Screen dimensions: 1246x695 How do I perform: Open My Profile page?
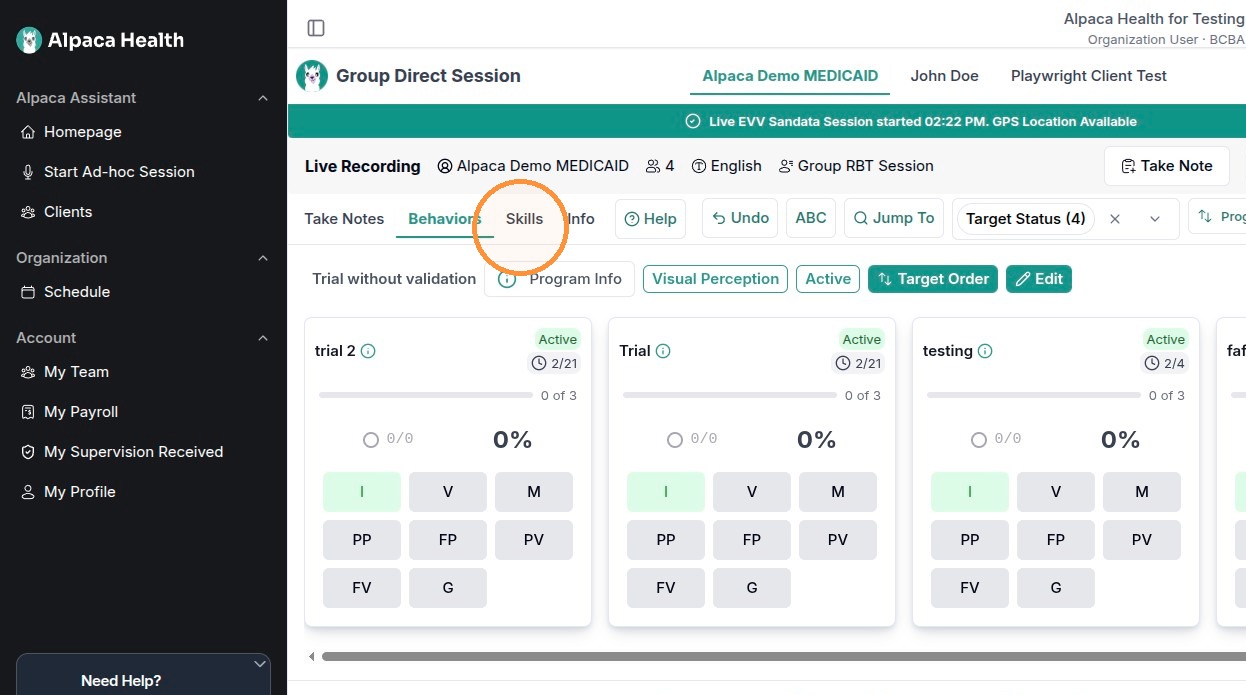point(79,492)
